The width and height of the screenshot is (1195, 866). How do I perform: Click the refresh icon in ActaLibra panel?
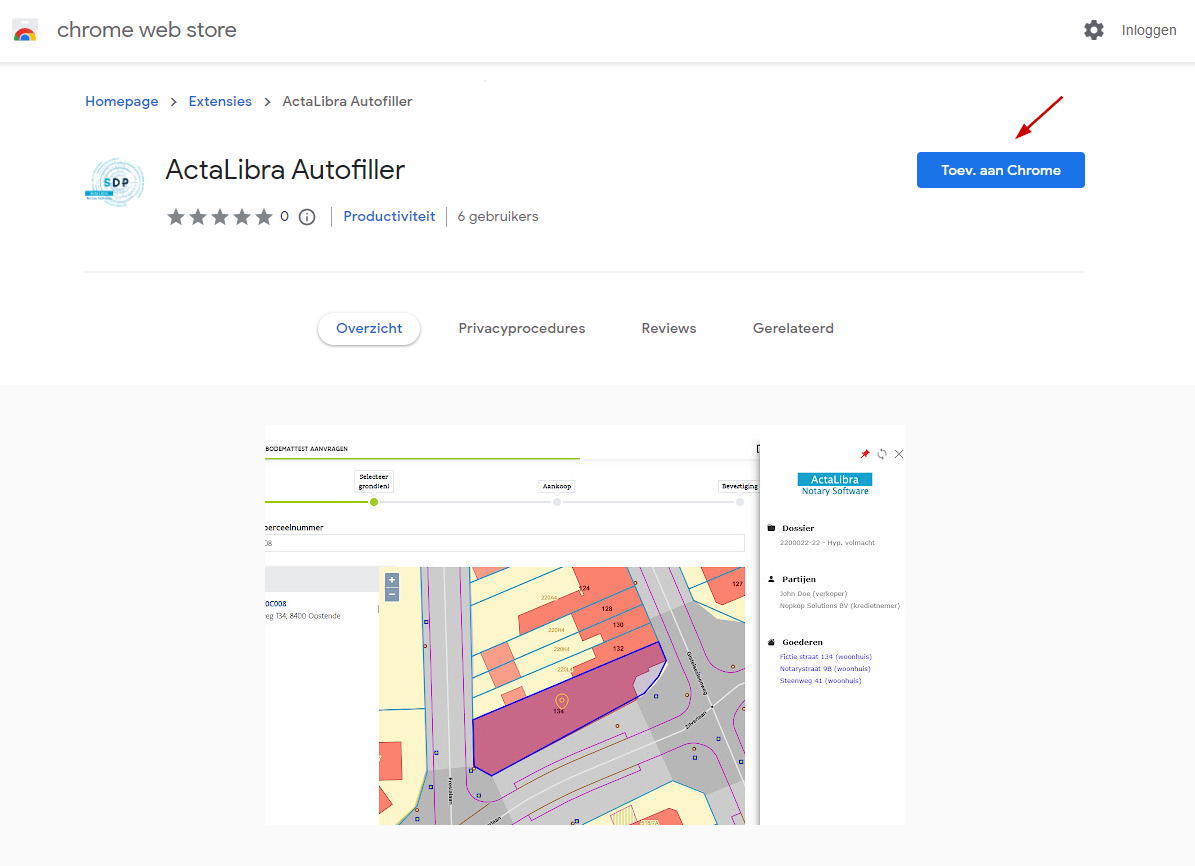[x=882, y=454]
